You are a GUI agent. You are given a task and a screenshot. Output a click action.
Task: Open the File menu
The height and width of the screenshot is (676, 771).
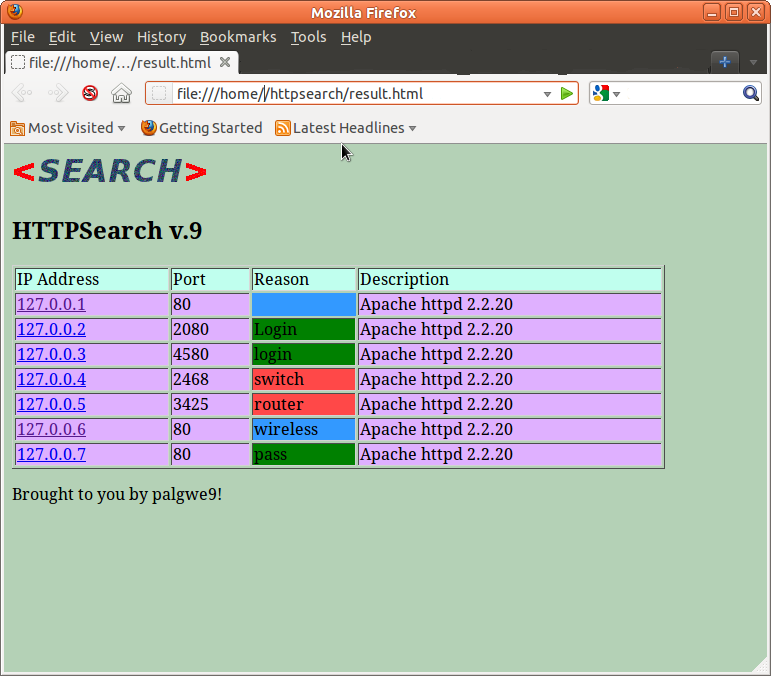click(23, 37)
